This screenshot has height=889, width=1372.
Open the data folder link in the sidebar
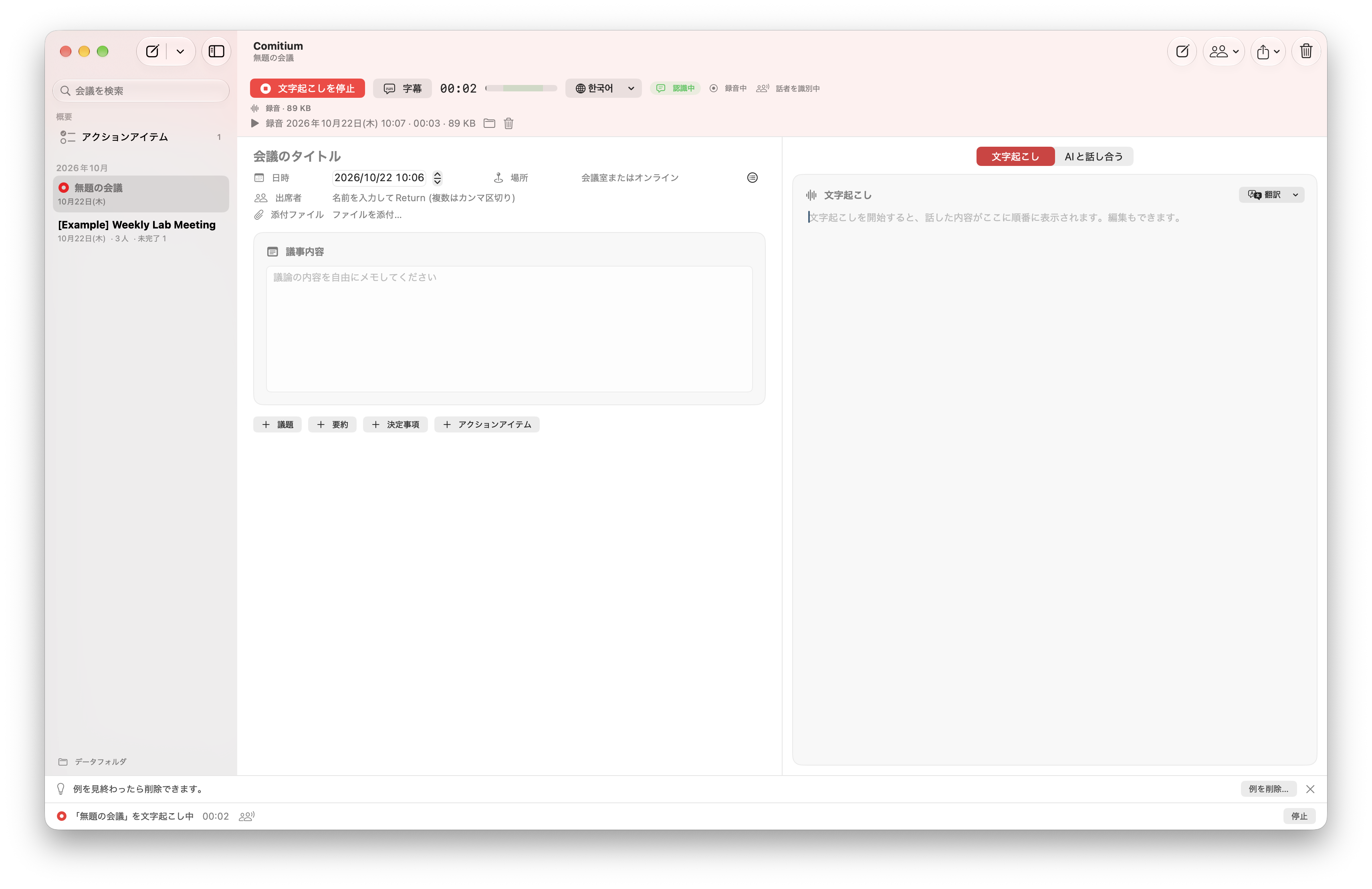(92, 762)
